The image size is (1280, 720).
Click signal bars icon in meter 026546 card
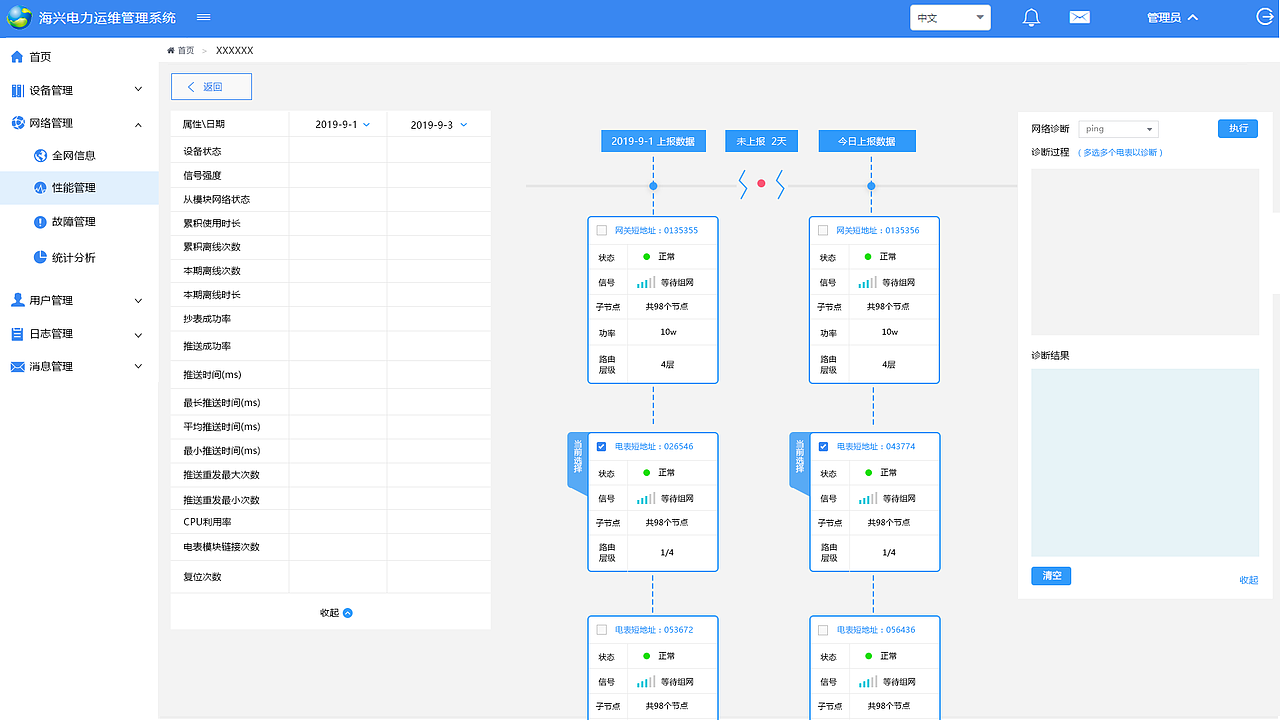tap(646, 498)
